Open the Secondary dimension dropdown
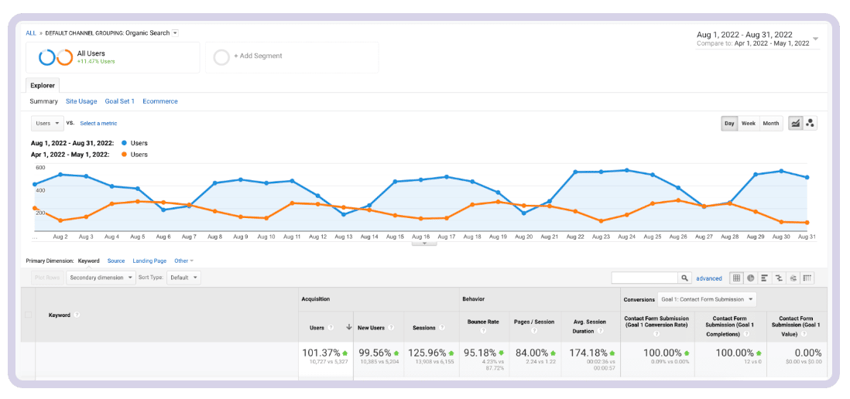 [x=101, y=278]
